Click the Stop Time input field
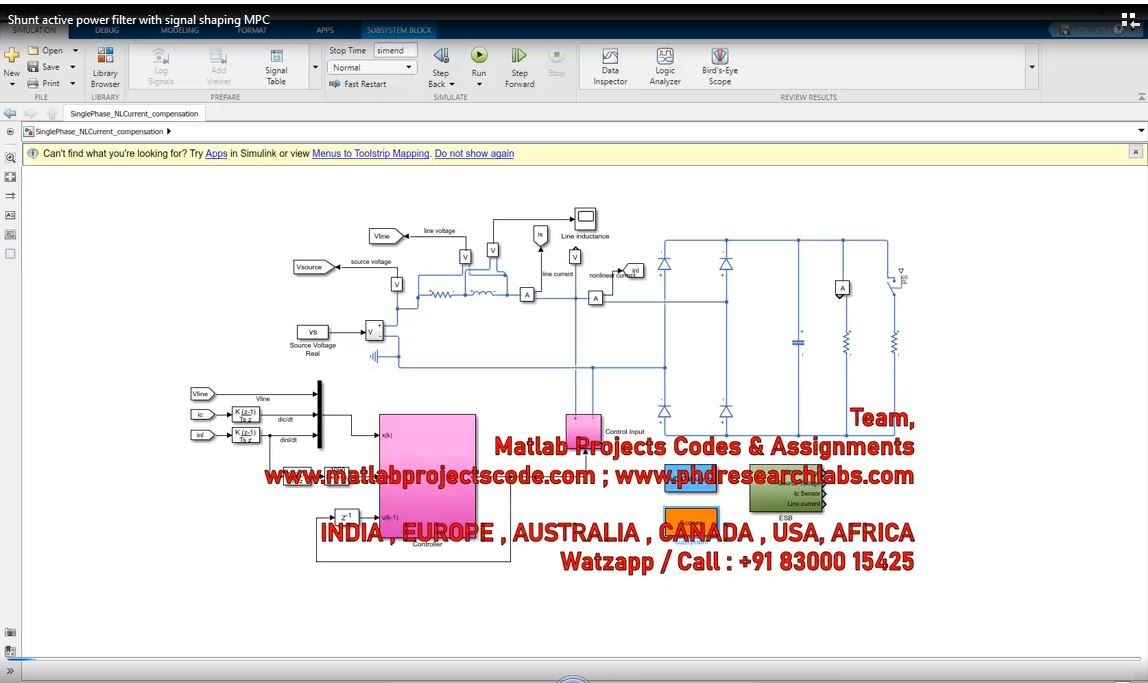This screenshot has width=1148, height=683. pos(395,50)
